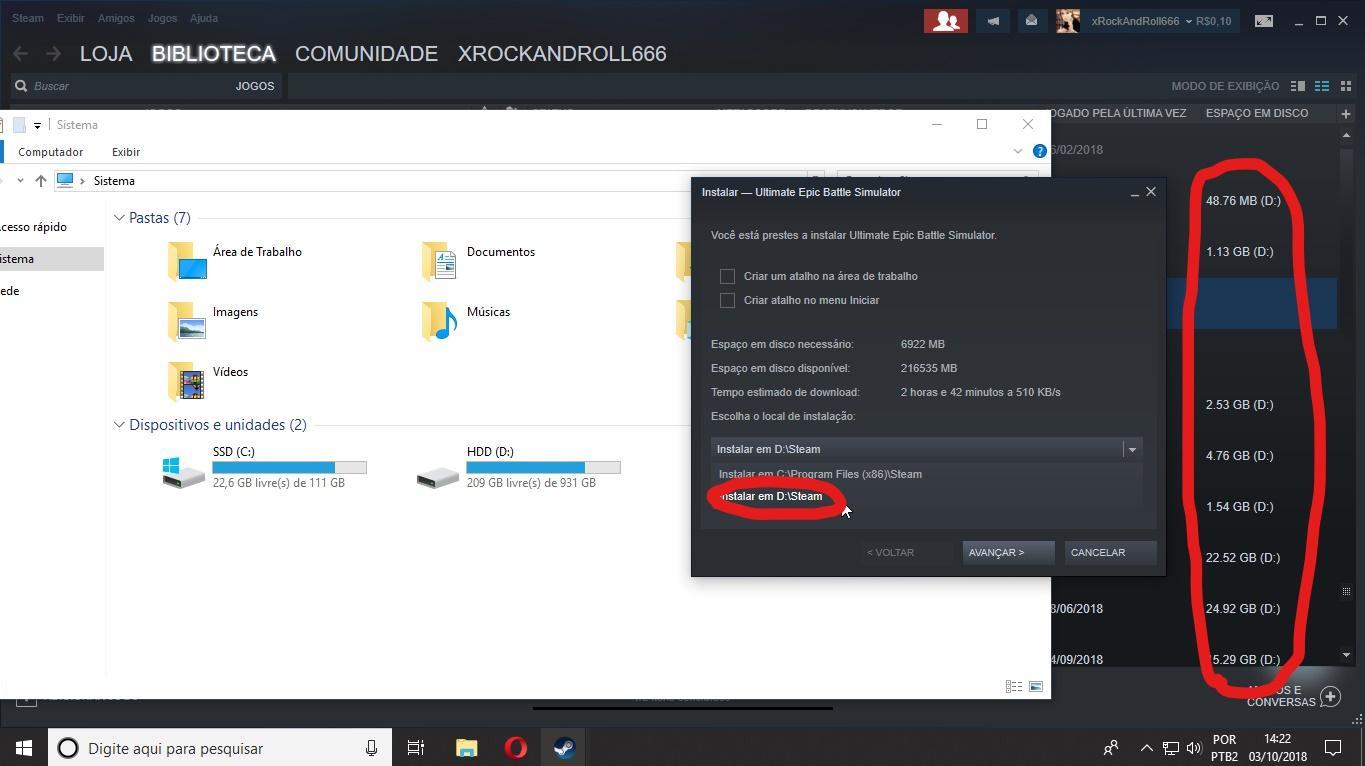Open the Steam inbox envelope icon
This screenshot has height=766, width=1365.
[1031, 21]
